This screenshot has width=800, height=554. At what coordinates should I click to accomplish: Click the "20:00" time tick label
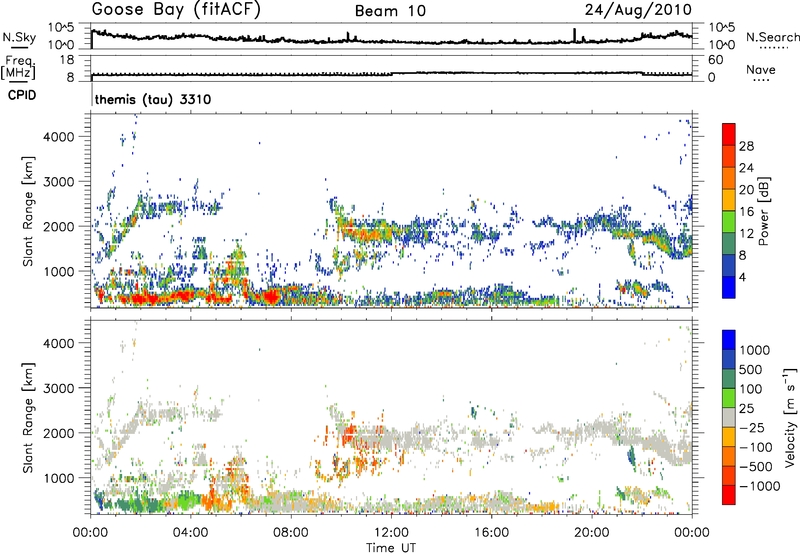591,533
